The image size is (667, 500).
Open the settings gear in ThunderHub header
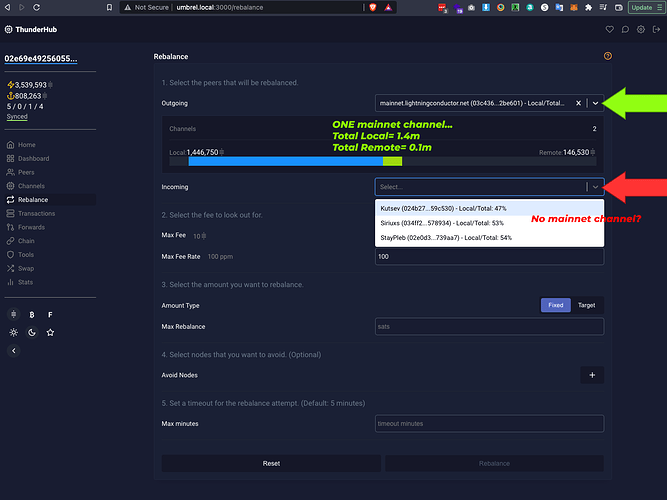tap(641, 29)
